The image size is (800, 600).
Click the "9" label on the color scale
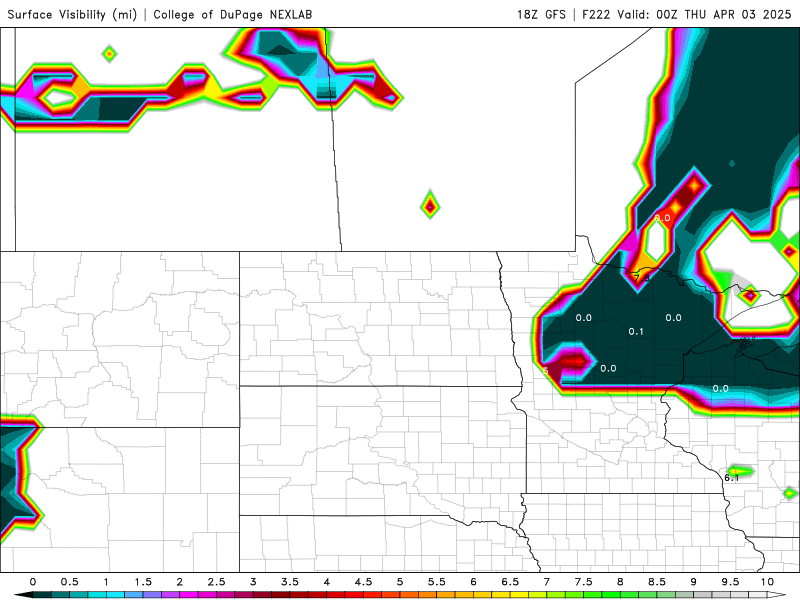coord(694,582)
